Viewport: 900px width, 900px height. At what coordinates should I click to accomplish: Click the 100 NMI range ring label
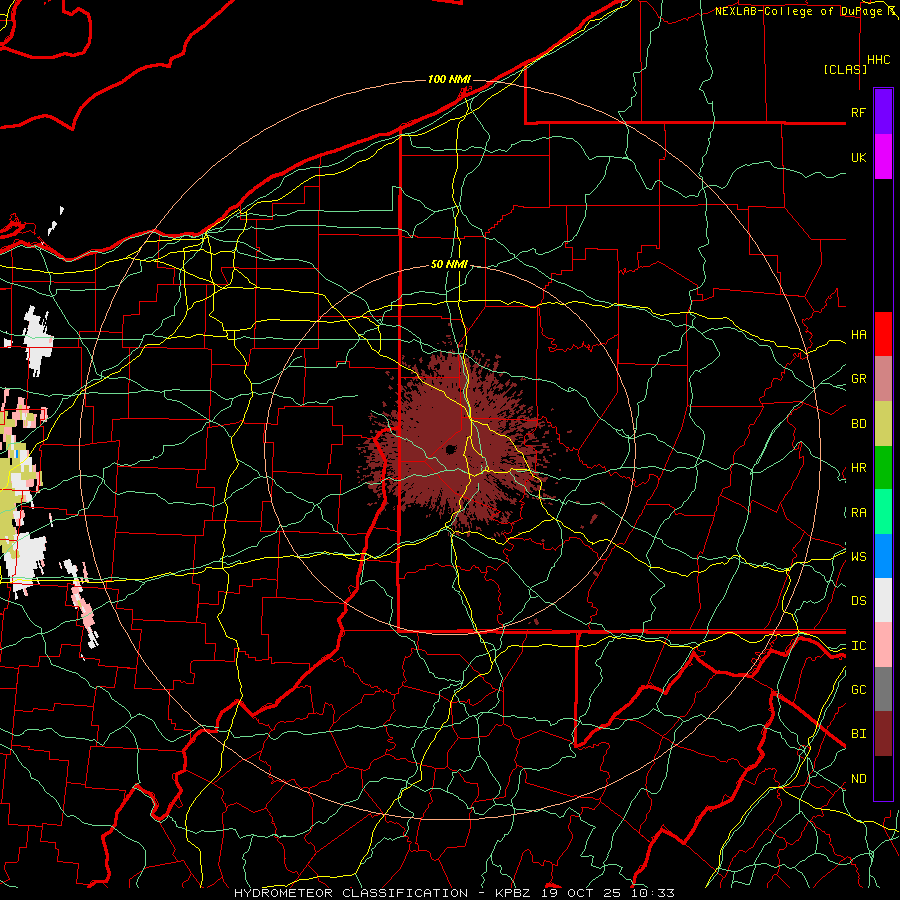[449, 79]
